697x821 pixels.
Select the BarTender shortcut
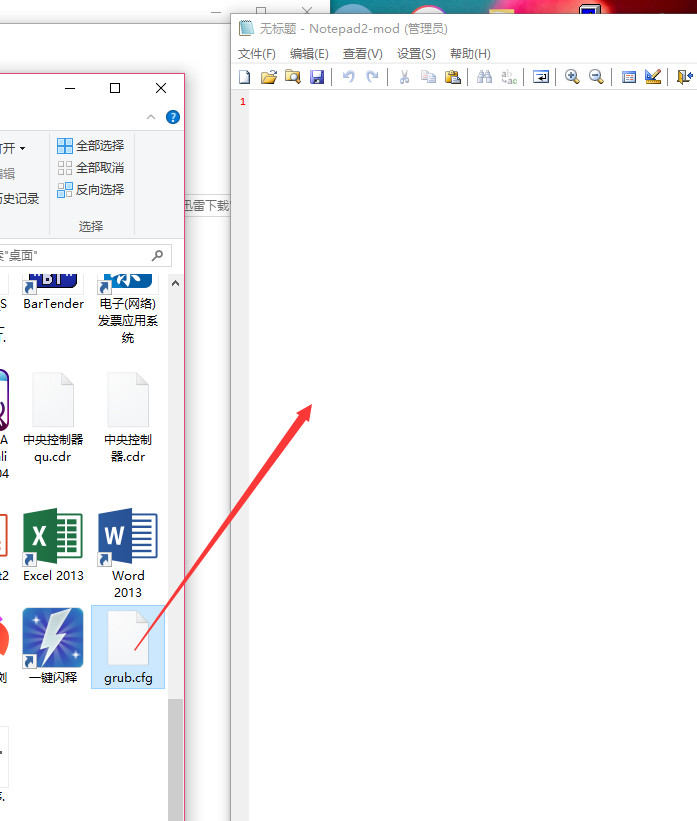[53, 292]
